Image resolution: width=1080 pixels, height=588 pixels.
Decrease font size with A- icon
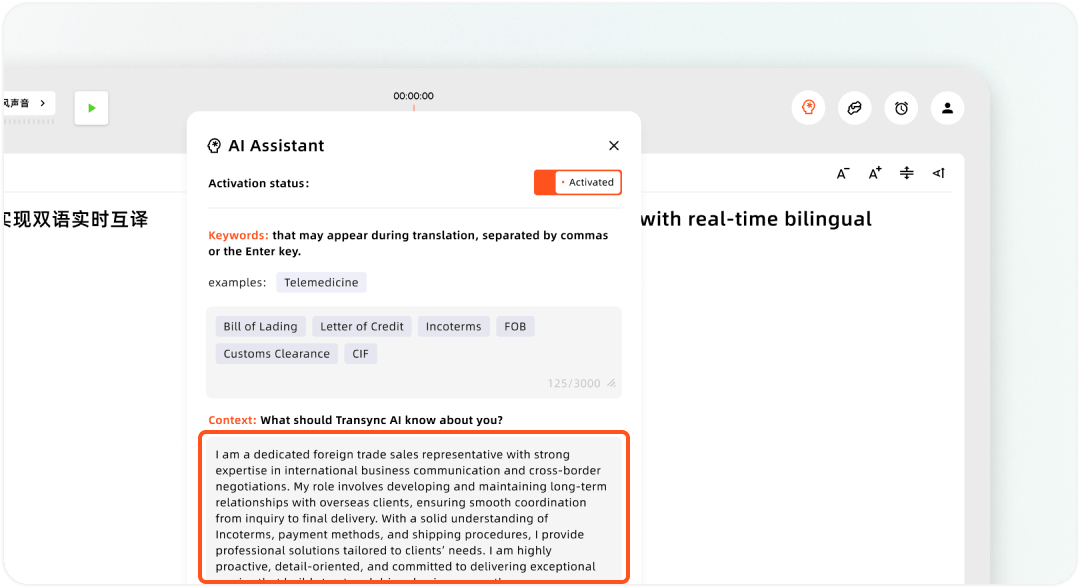(x=843, y=174)
